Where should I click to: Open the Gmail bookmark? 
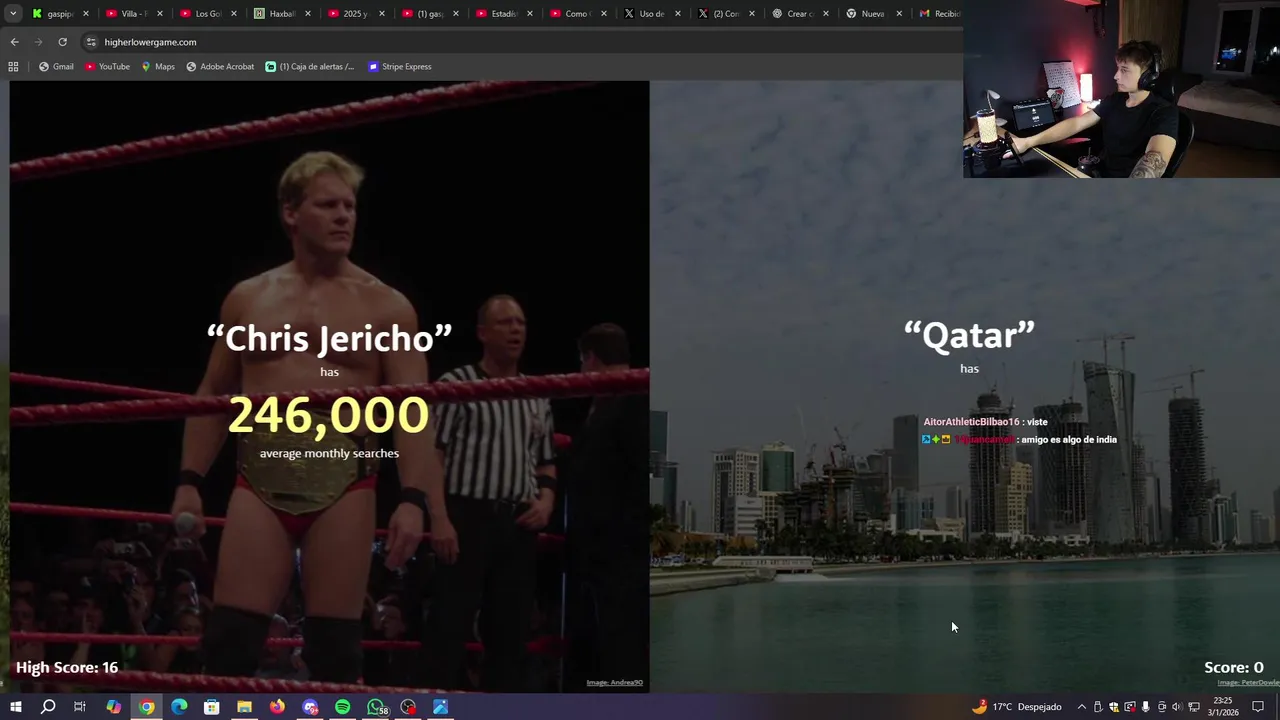click(x=56, y=67)
